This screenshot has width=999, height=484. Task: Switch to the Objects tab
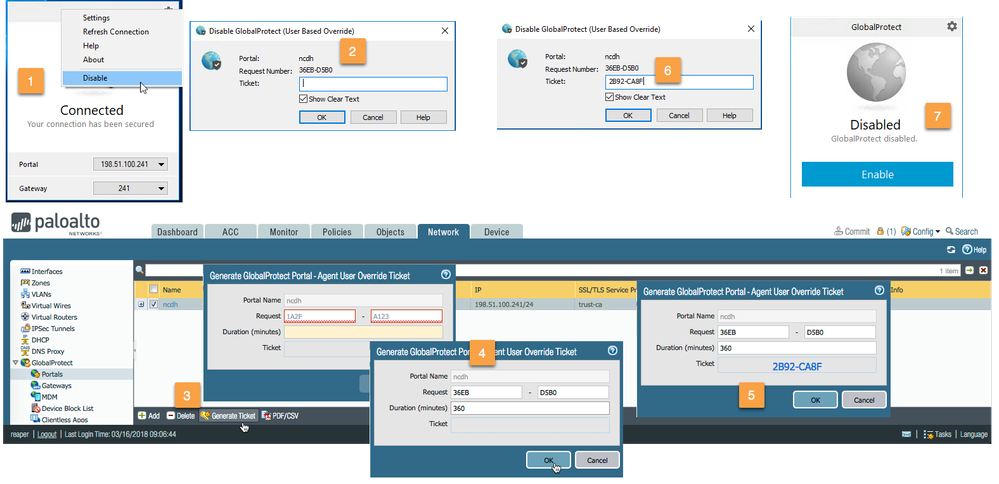(x=391, y=232)
